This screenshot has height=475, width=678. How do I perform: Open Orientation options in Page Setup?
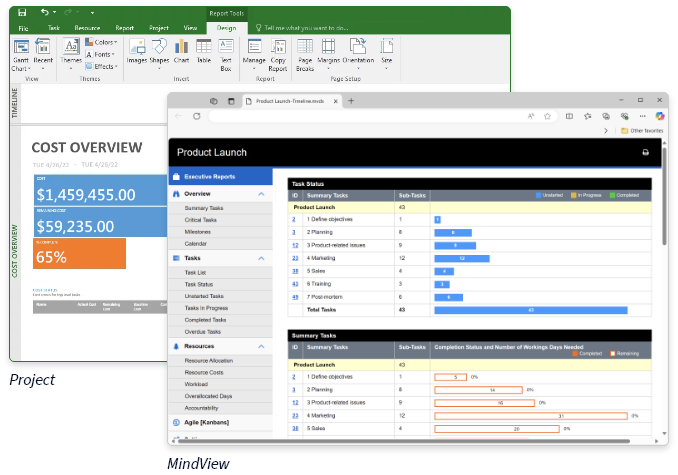358,54
